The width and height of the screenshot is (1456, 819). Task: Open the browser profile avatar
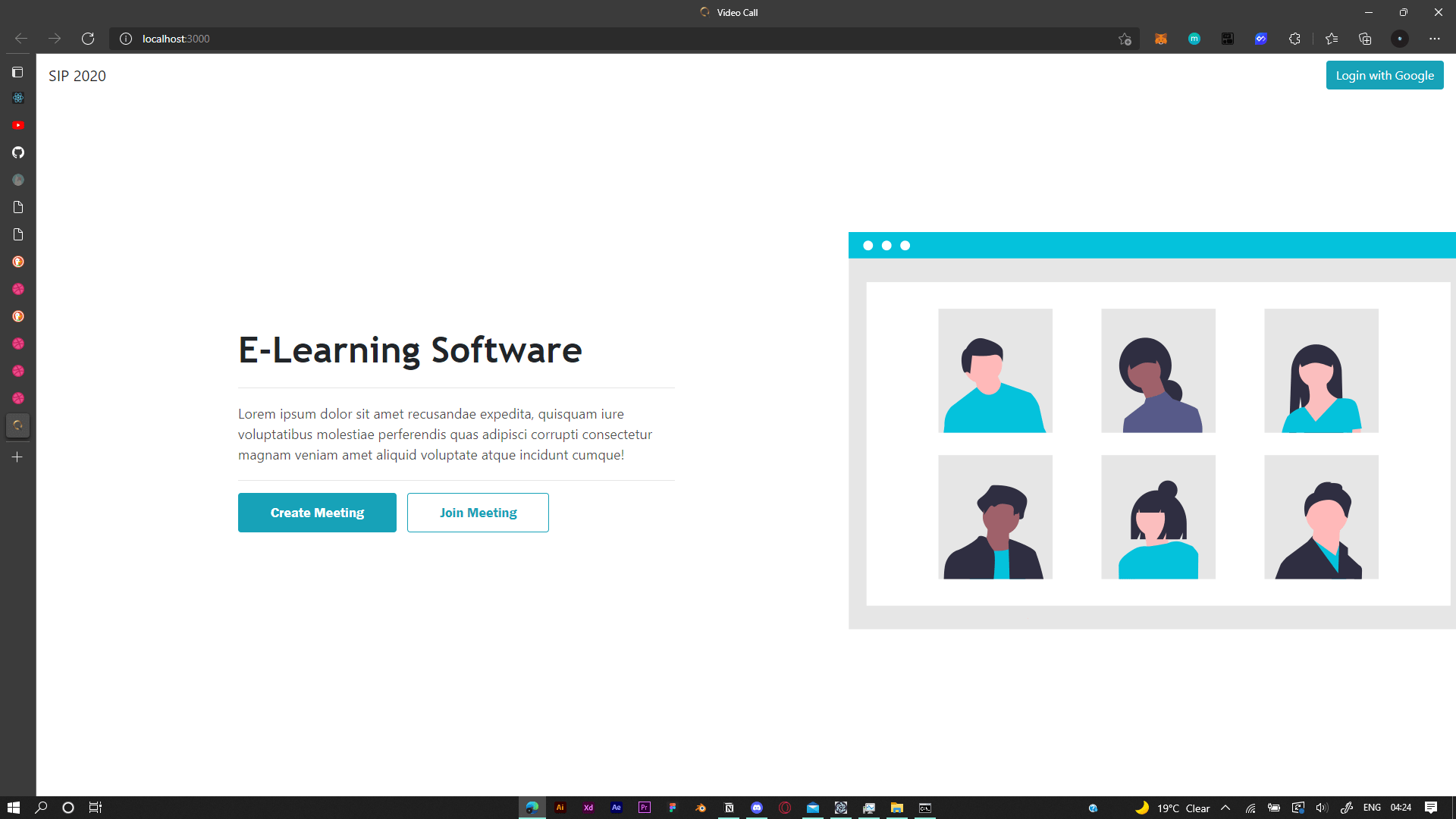pyautogui.click(x=1400, y=39)
